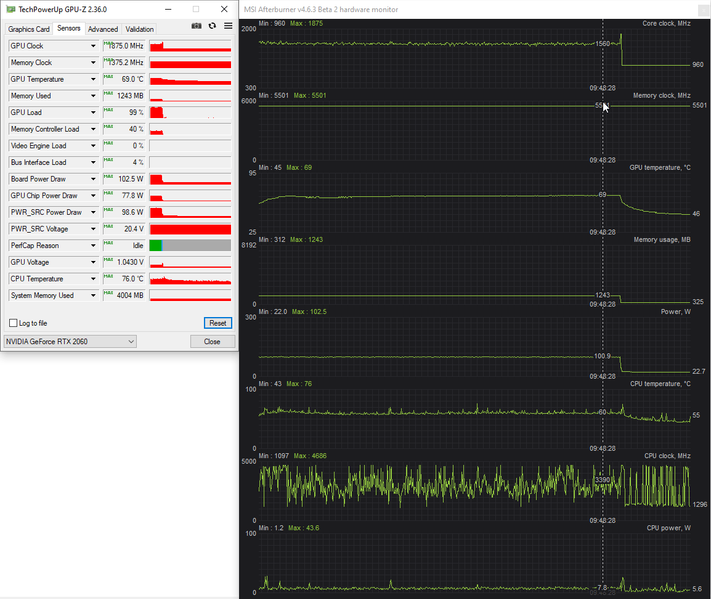Click the CPU power graph in Afterburner

tap(475, 563)
